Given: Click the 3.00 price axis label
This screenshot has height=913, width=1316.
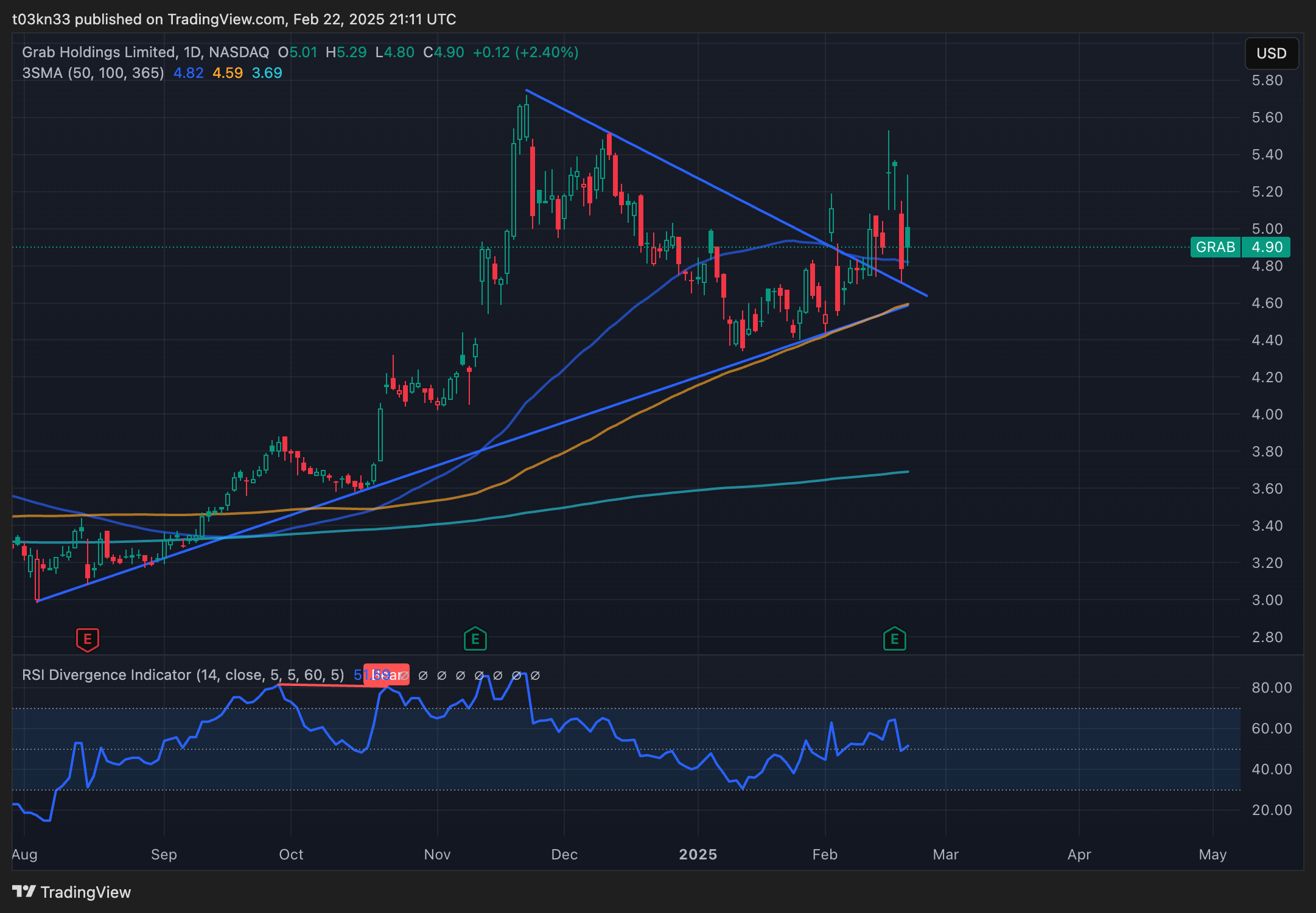Looking at the screenshot, I should [1267, 600].
